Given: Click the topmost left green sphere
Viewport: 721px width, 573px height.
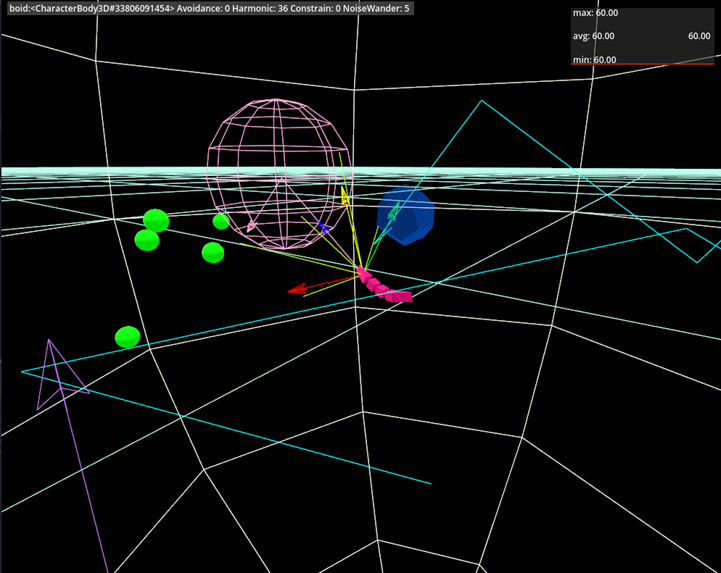Looking at the screenshot, I should point(155,219).
